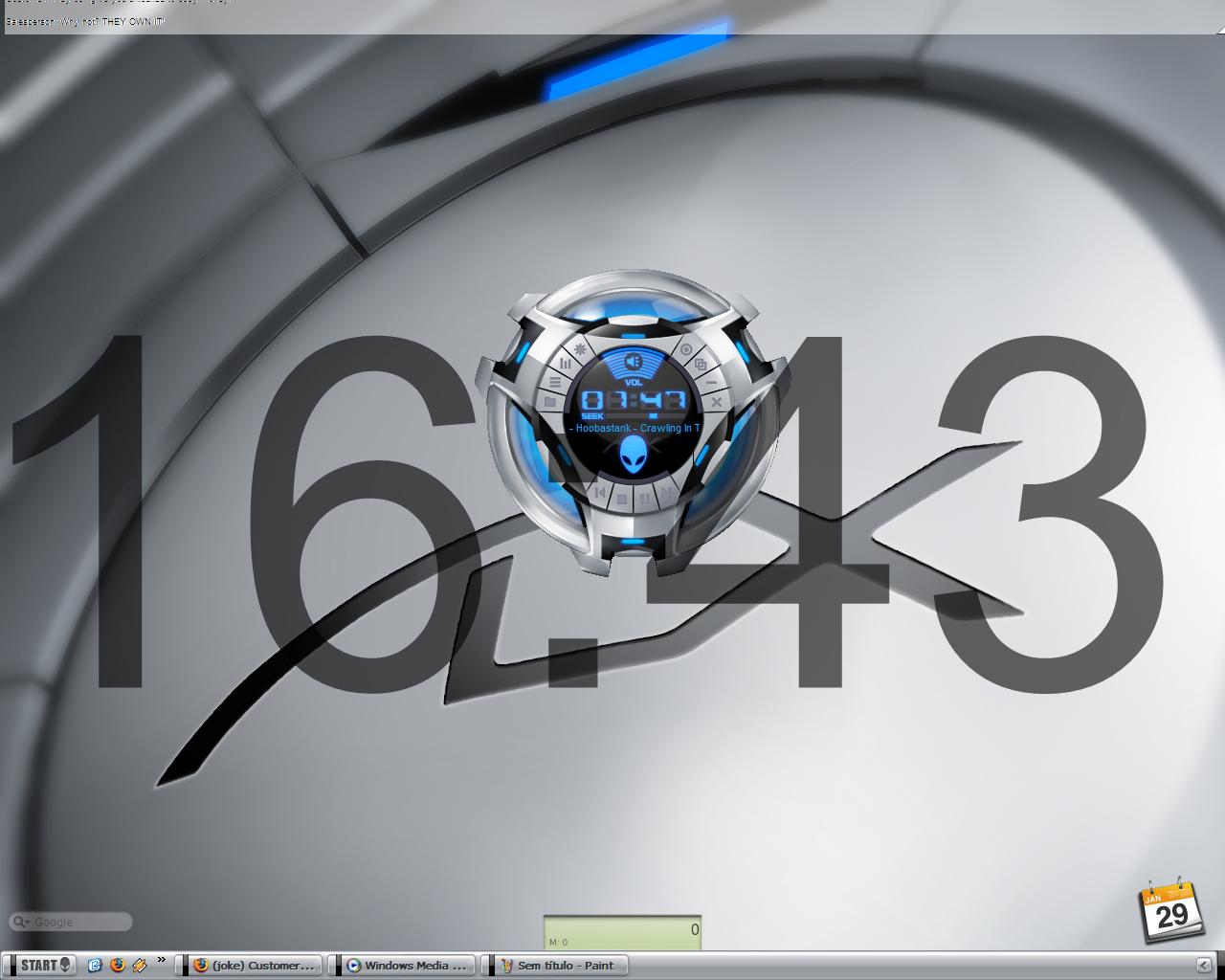Click the alien head logo in player
This screenshot has width=1225, height=980.
[633, 456]
